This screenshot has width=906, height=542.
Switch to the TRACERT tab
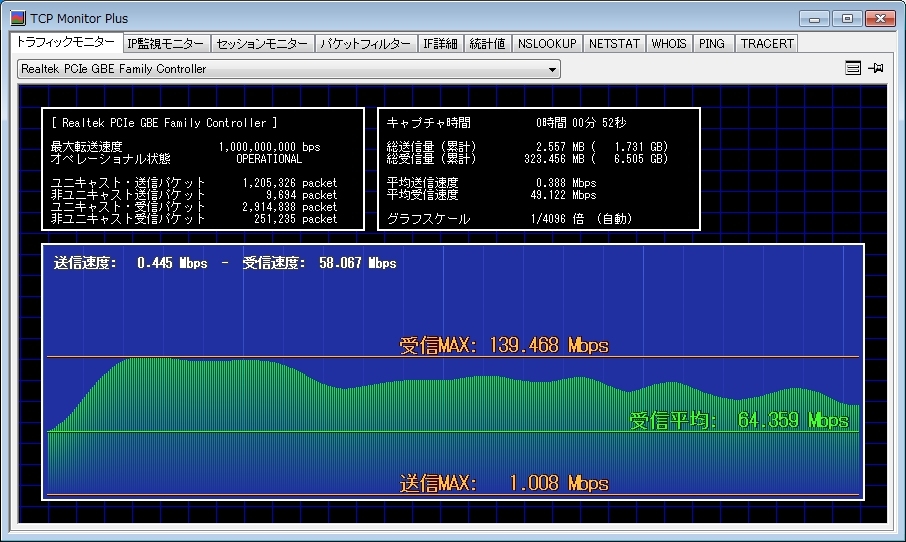767,44
